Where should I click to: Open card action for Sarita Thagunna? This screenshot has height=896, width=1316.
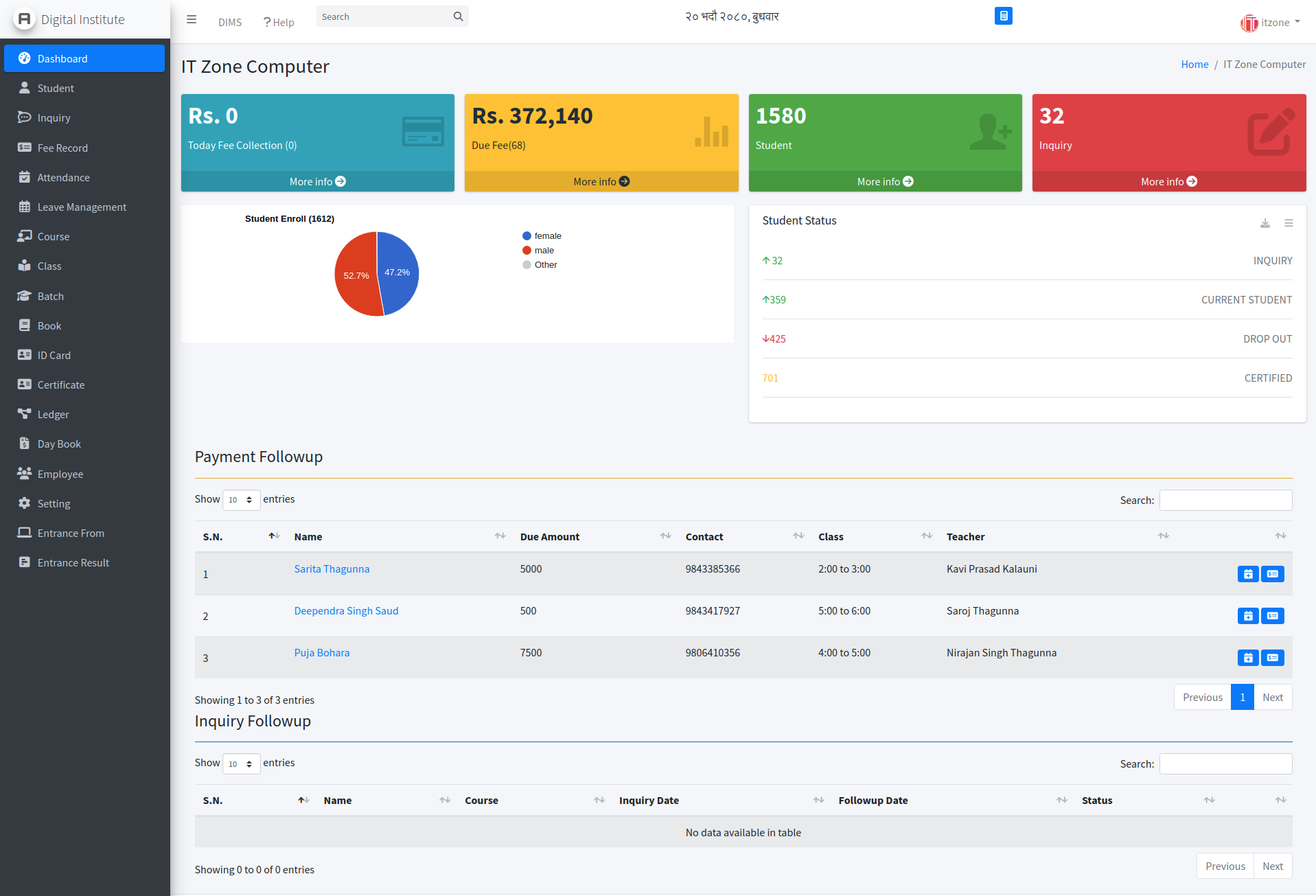[1273, 574]
